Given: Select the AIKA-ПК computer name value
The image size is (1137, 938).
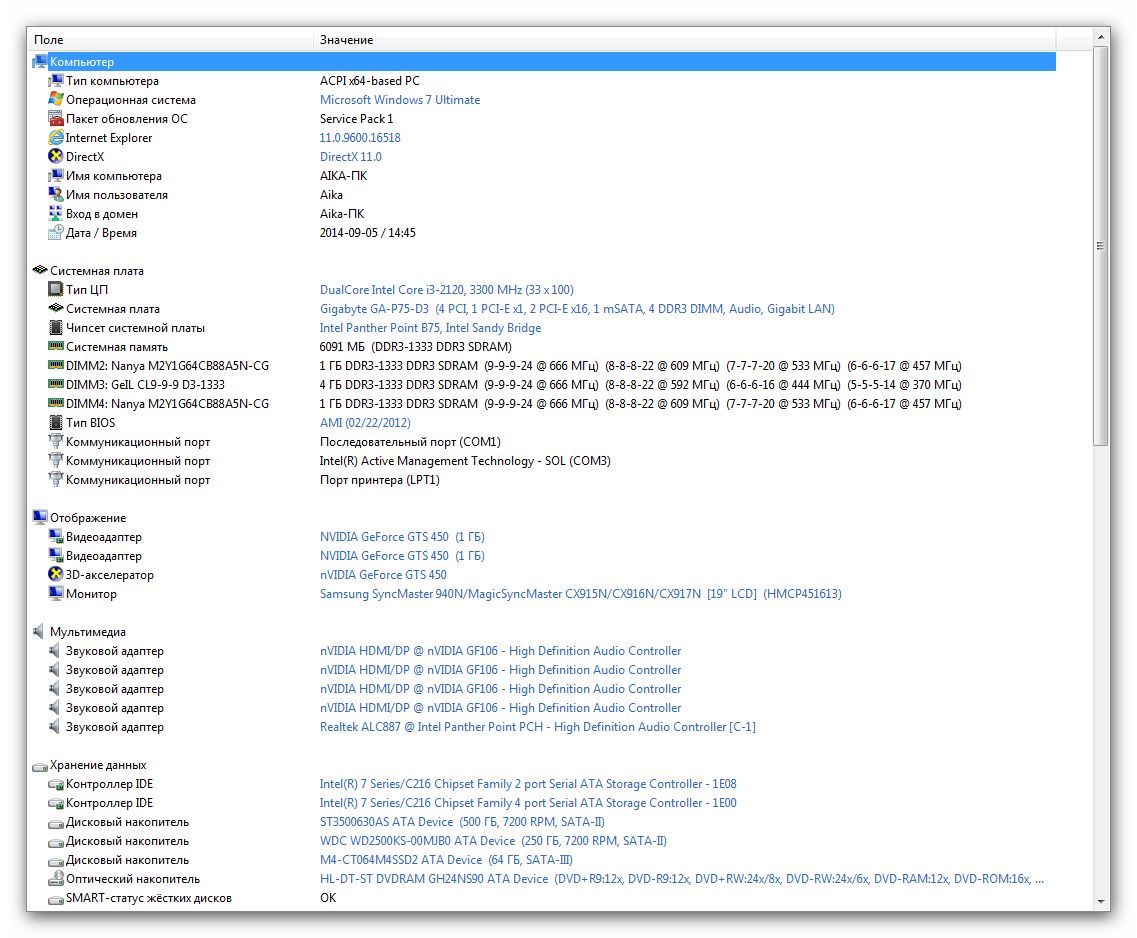Looking at the screenshot, I should pyautogui.click(x=343, y=175).
